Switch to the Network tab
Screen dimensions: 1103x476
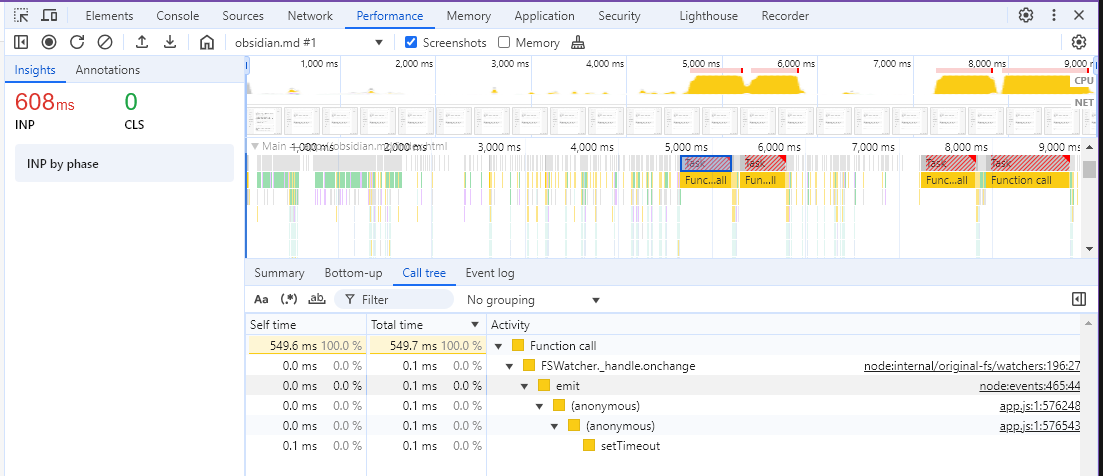point(310,16)
